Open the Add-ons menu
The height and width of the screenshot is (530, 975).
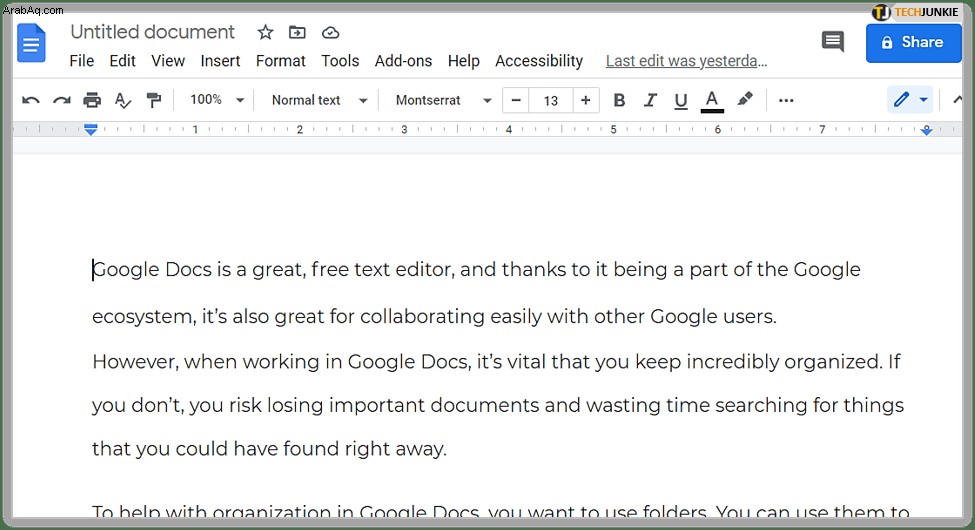coord(403,61)
